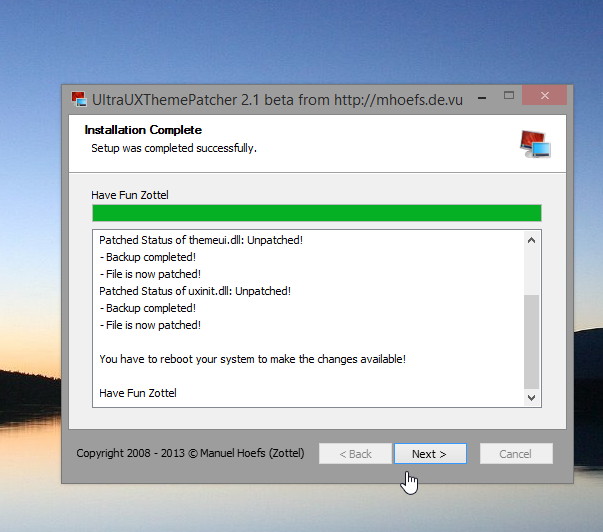Click the greyed-out Cancel button
The height and width of the screenshot is (532, 603).
(x=516, y=454)
